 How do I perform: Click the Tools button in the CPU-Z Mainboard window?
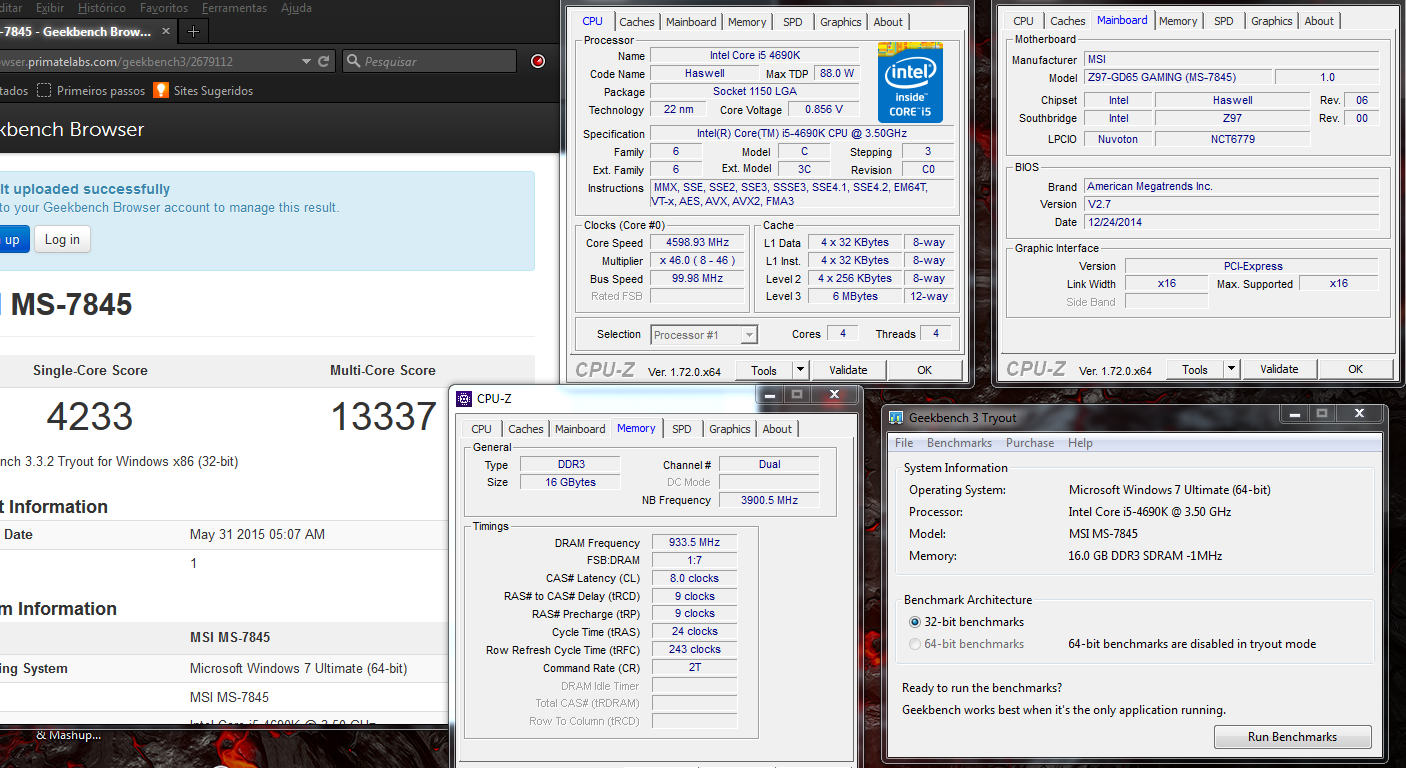[x=1194, y=370]
